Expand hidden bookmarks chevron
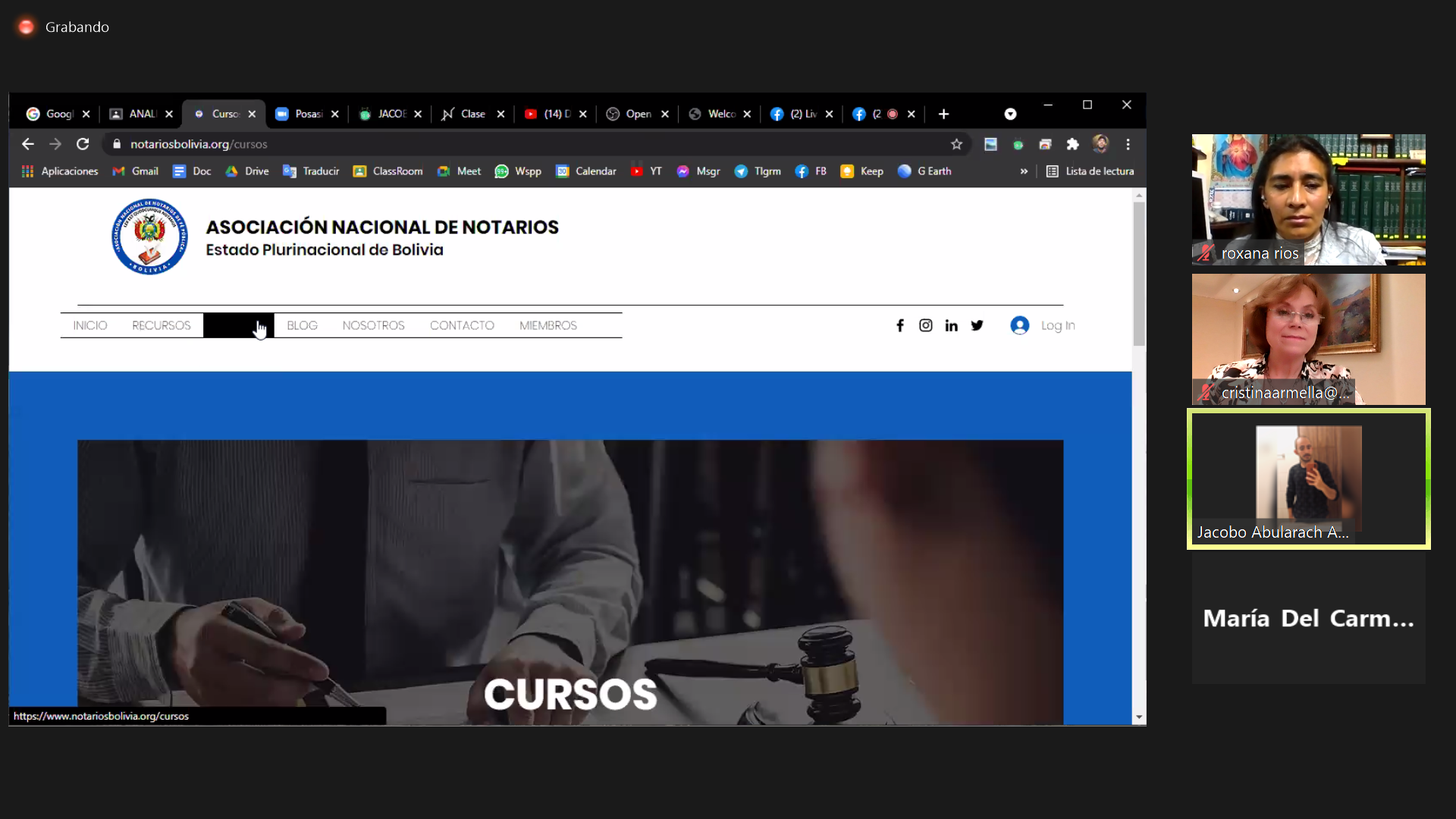 tap(1024, 171)
